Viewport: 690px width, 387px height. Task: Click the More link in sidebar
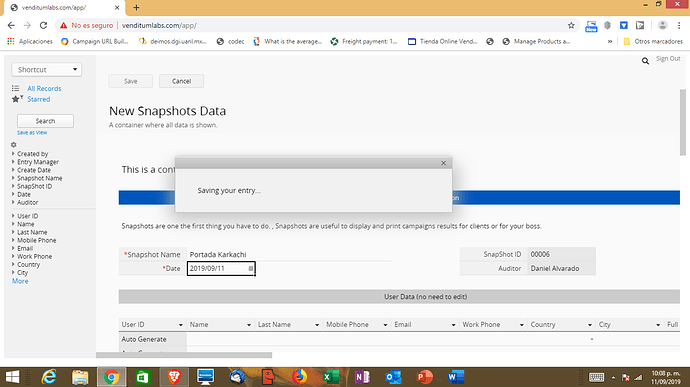(x=20, y=281)
